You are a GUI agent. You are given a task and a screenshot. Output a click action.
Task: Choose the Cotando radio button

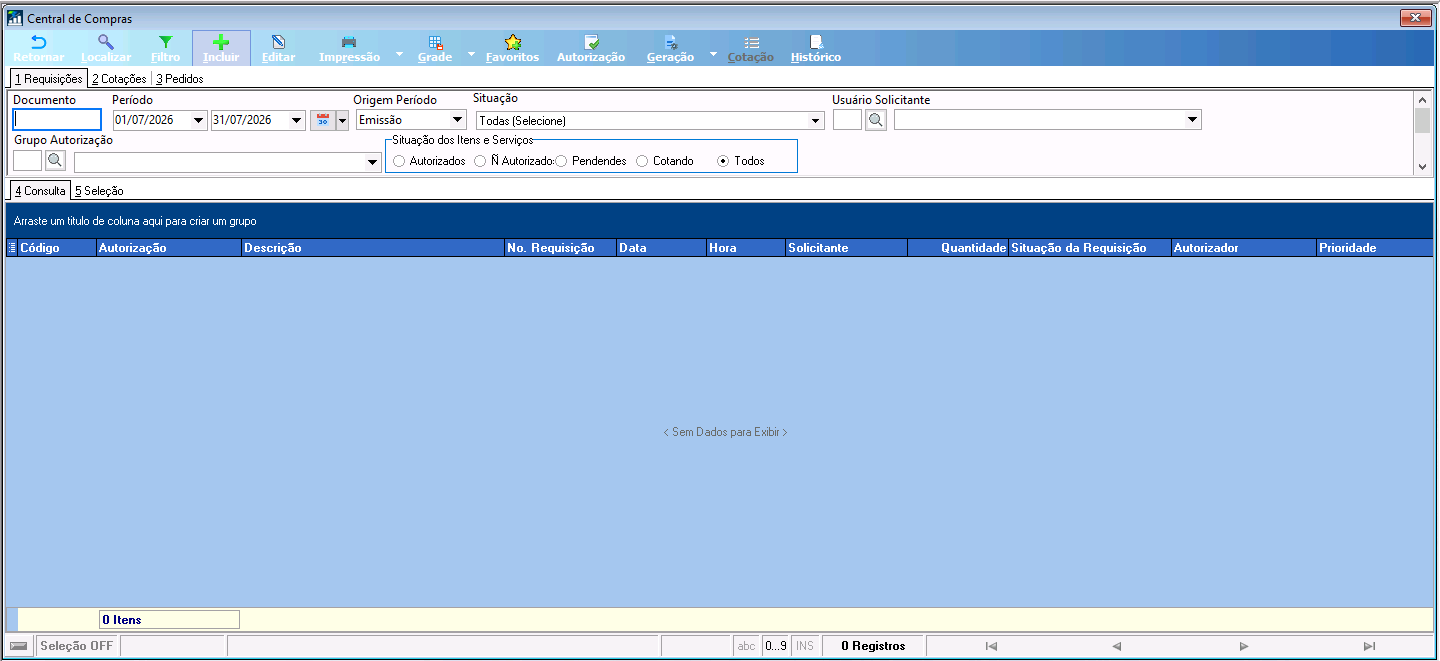pos(643,161)
